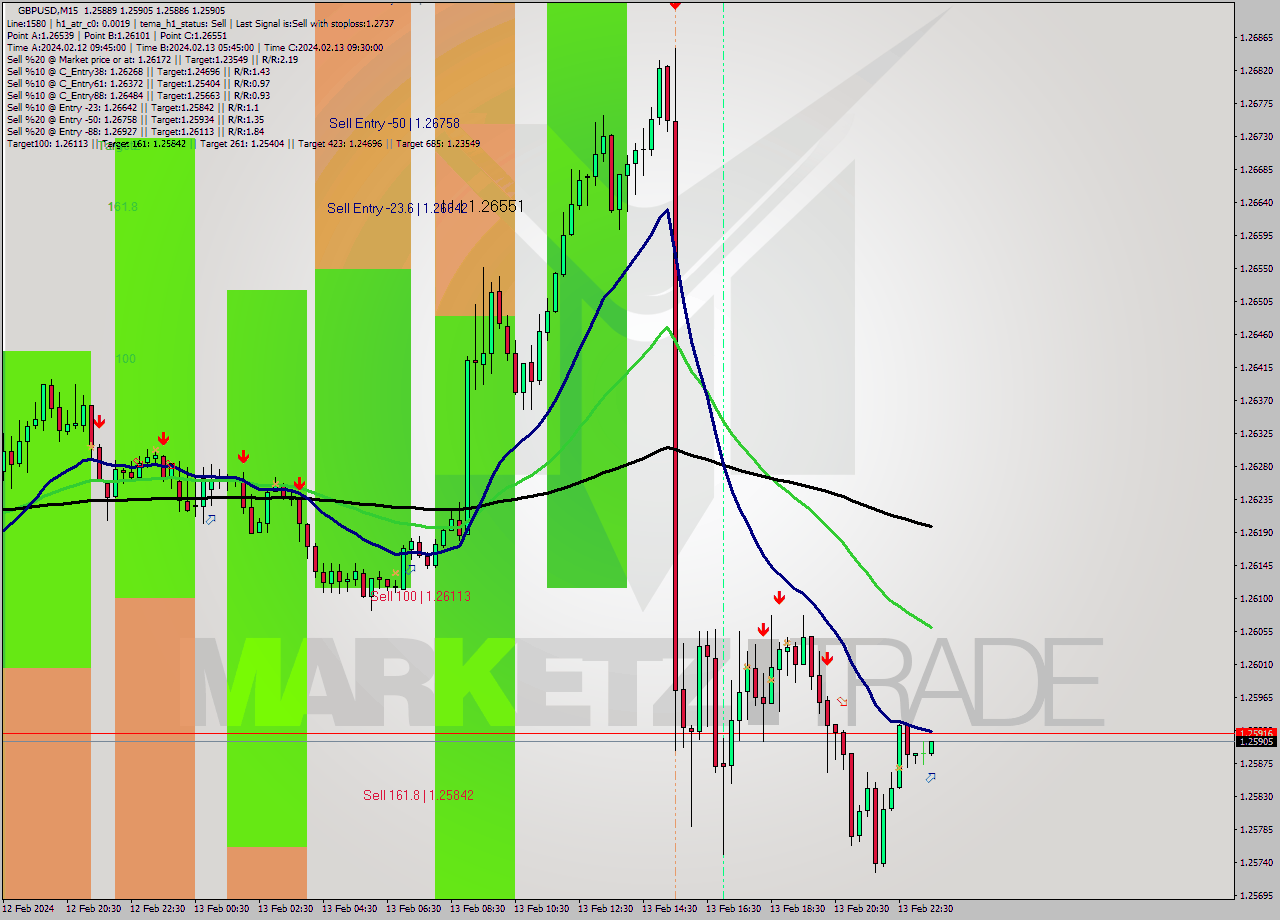Click the 'Sell %10 @ C_Entry88' line
Image resolution: width=1280 pixels, height=920 pixels.
click(138, 95)
